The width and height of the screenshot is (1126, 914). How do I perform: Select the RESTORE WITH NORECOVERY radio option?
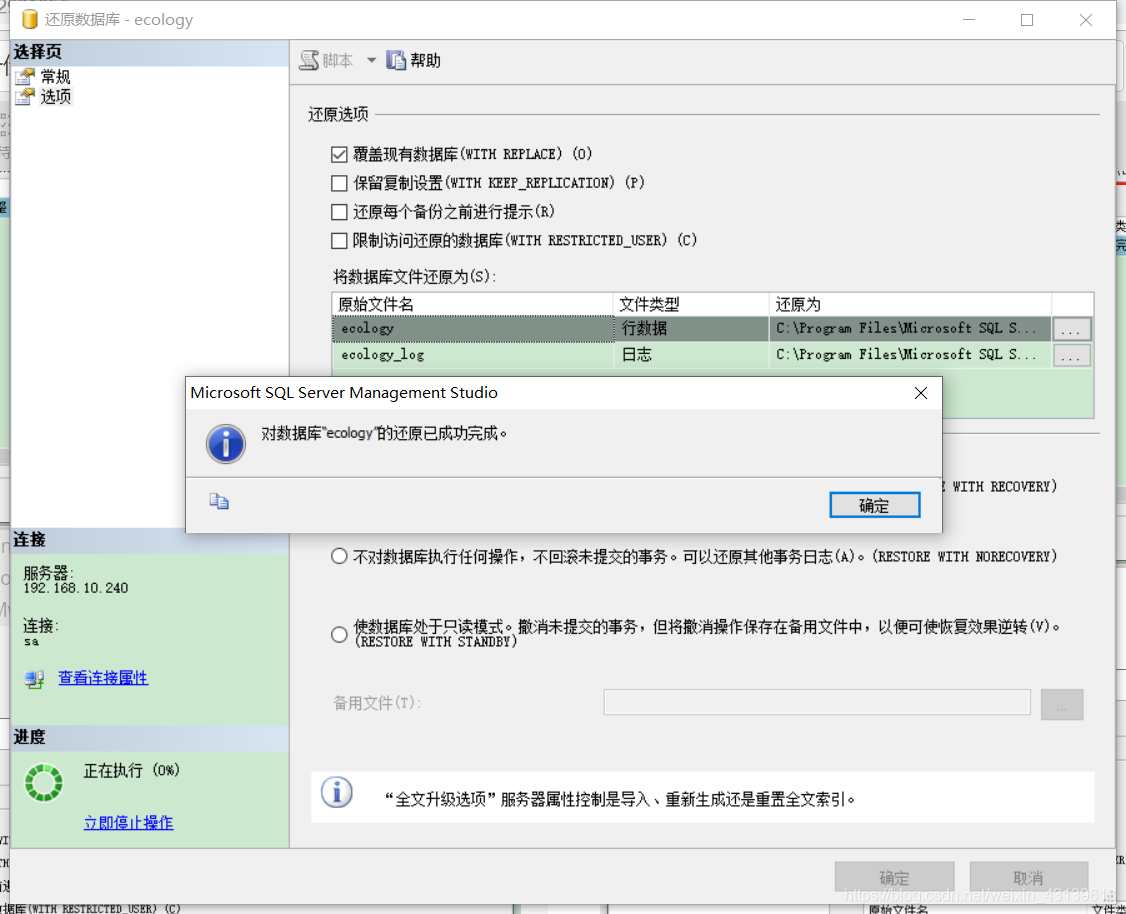tap(339, 556)
